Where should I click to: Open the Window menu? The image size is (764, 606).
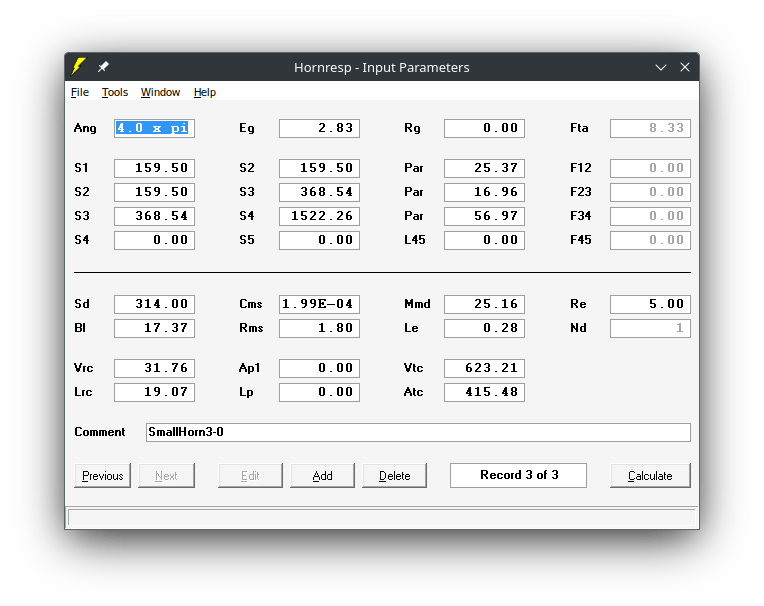[x=160, y=92]
